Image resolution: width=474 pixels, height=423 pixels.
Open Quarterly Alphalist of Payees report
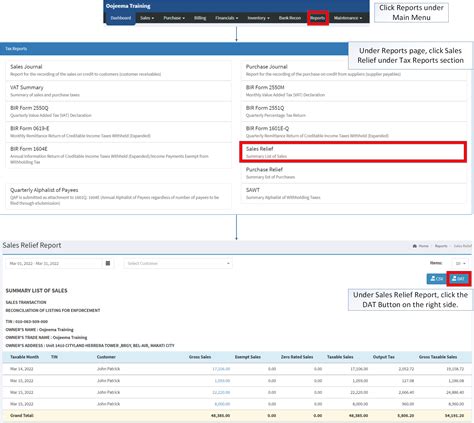point(119,196)
